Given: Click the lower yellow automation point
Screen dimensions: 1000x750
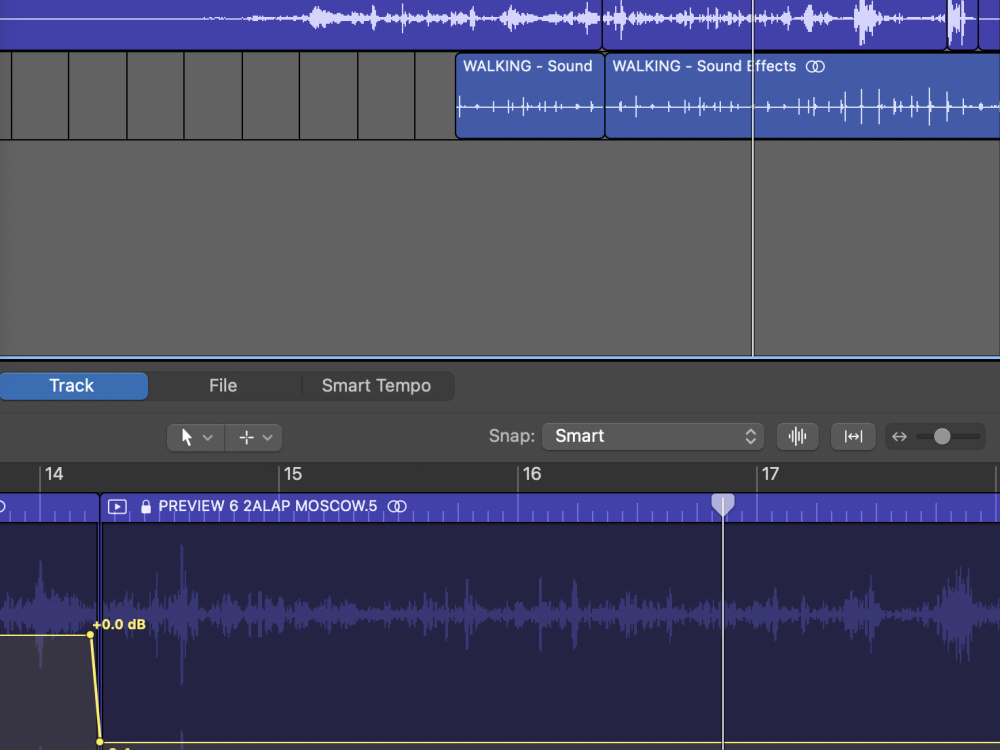Looking at the screenshot, I should 99,742.
